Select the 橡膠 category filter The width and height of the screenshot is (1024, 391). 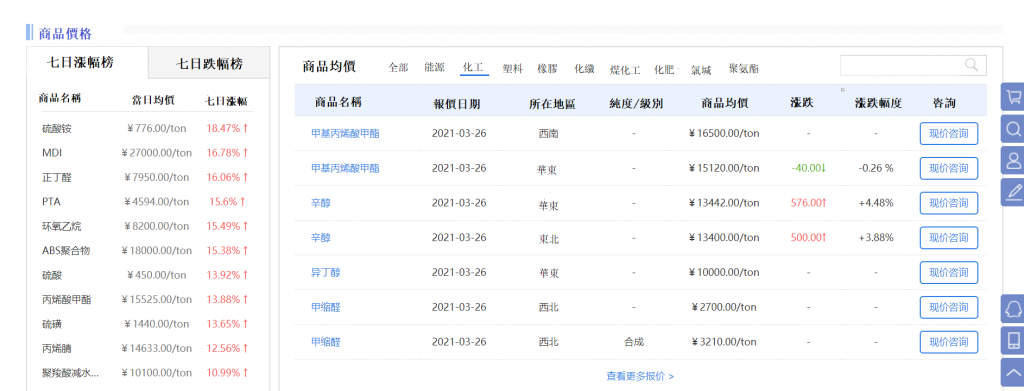click(x=548, y=68)
